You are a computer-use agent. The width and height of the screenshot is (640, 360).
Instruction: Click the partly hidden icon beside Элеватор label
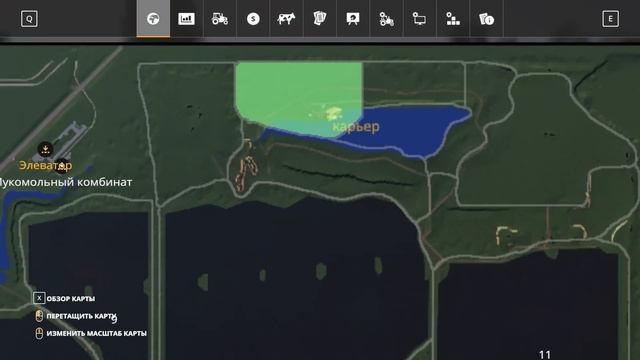tap(62, 166)
